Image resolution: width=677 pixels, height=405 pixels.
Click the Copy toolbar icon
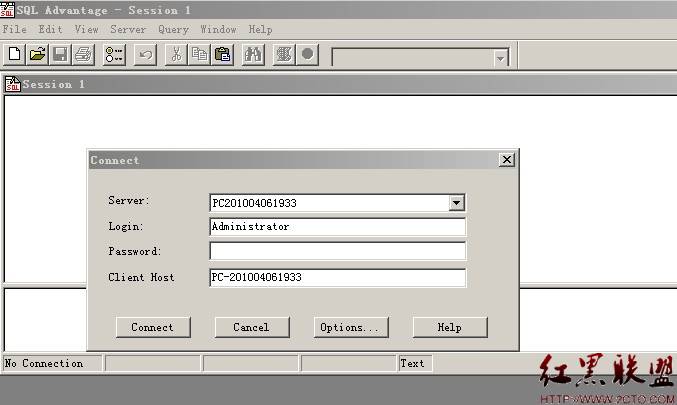199,54
